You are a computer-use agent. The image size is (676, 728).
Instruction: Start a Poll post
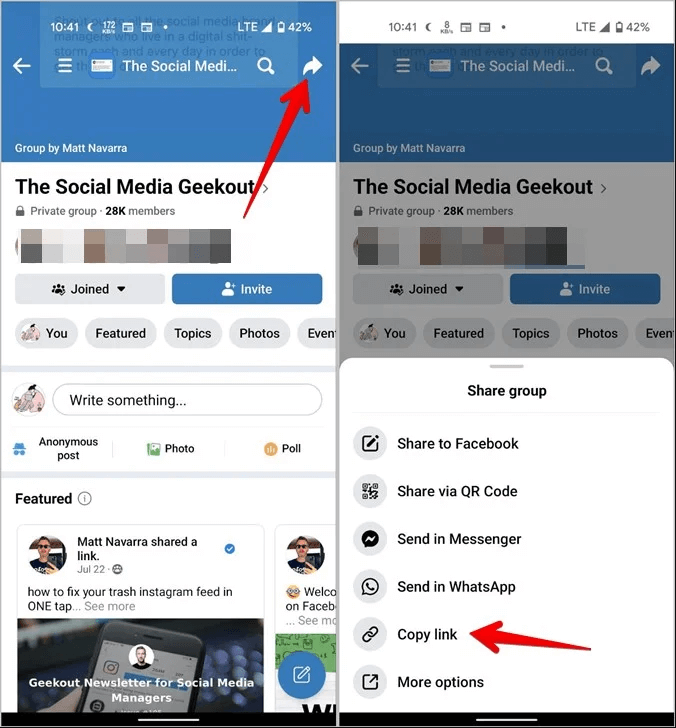282,448
